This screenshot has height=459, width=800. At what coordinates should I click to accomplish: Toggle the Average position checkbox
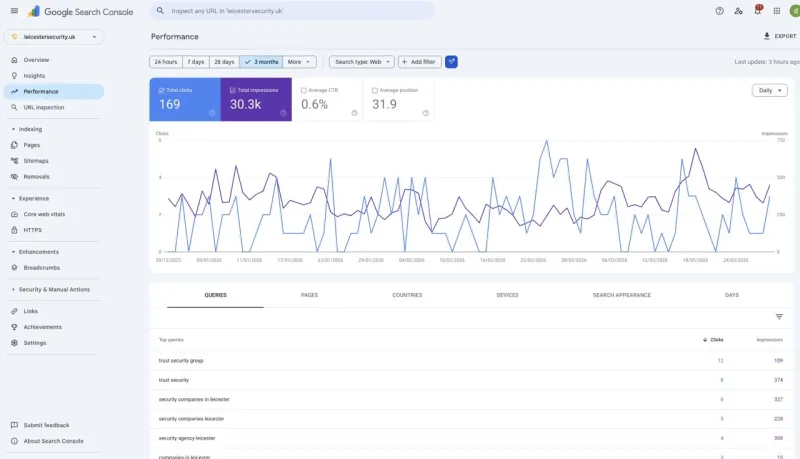tap(375, 90)
